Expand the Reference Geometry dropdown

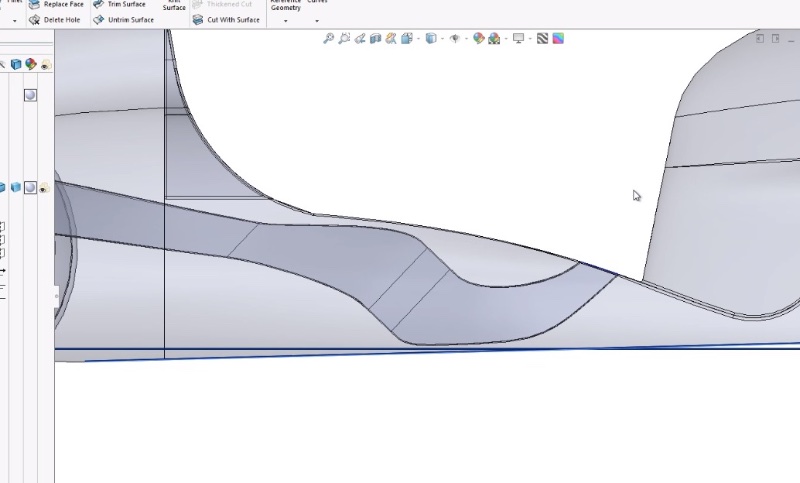[285, 20]
